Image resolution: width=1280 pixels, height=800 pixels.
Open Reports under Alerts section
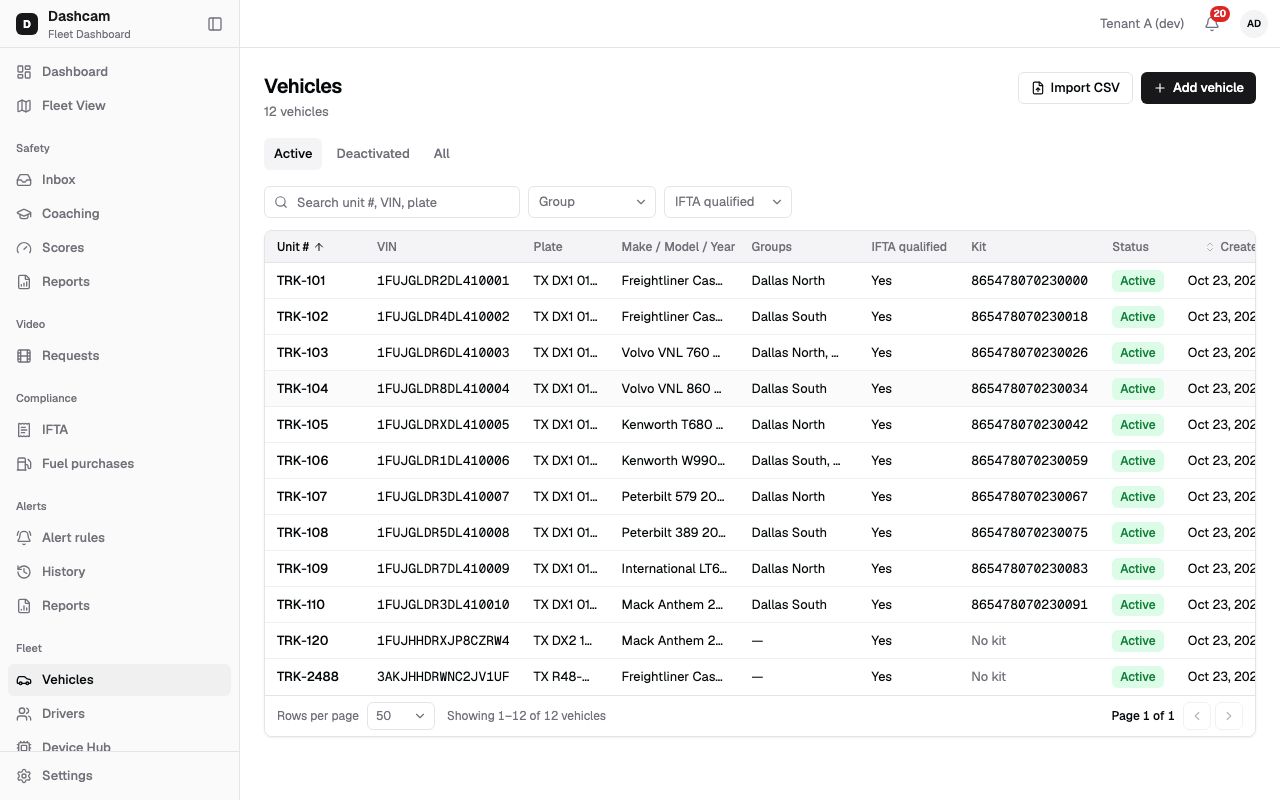pos(120,606)
